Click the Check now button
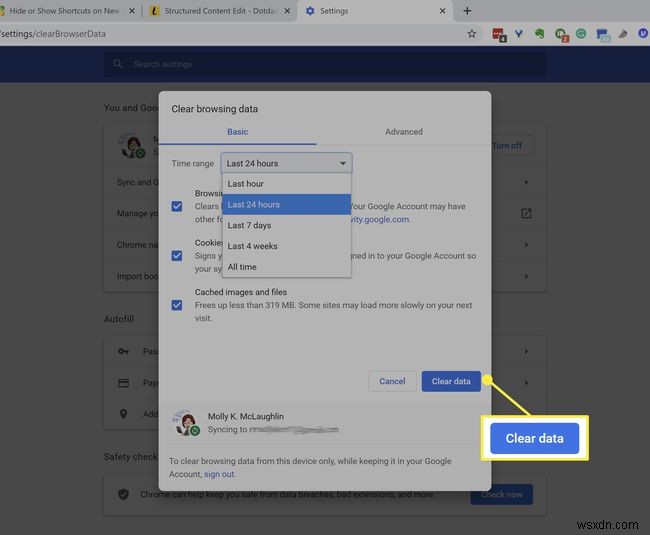650x535 pixels. tap(502, 494)
